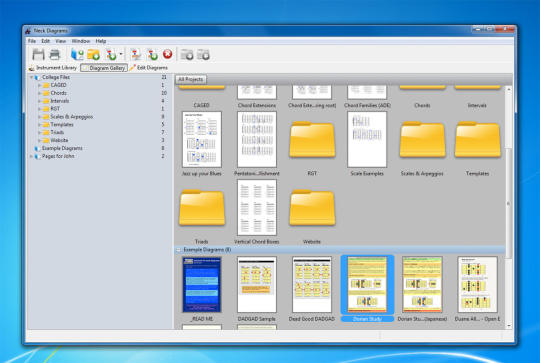This screenshot has height=363, width=540.
Task: Open the Window menu
Action: (81, 41)
